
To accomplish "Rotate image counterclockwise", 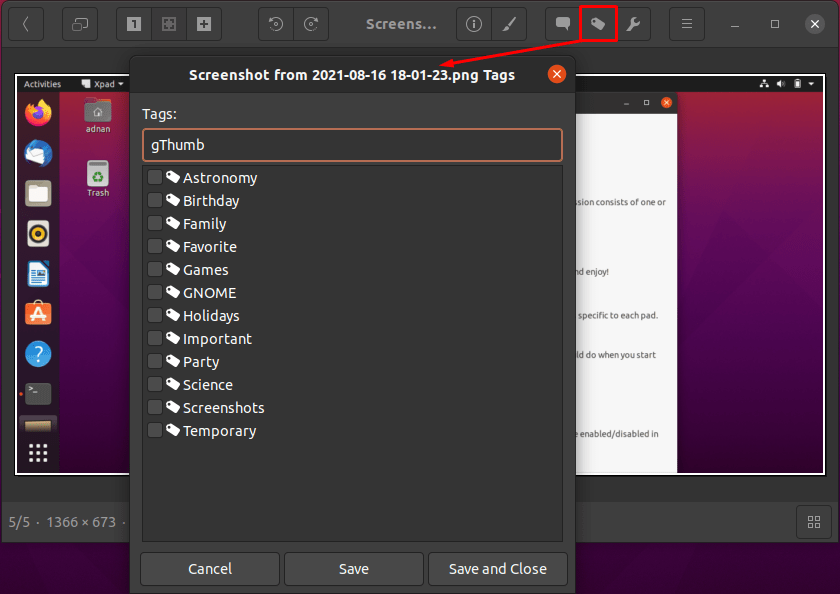I will click(x=276, y=24).
